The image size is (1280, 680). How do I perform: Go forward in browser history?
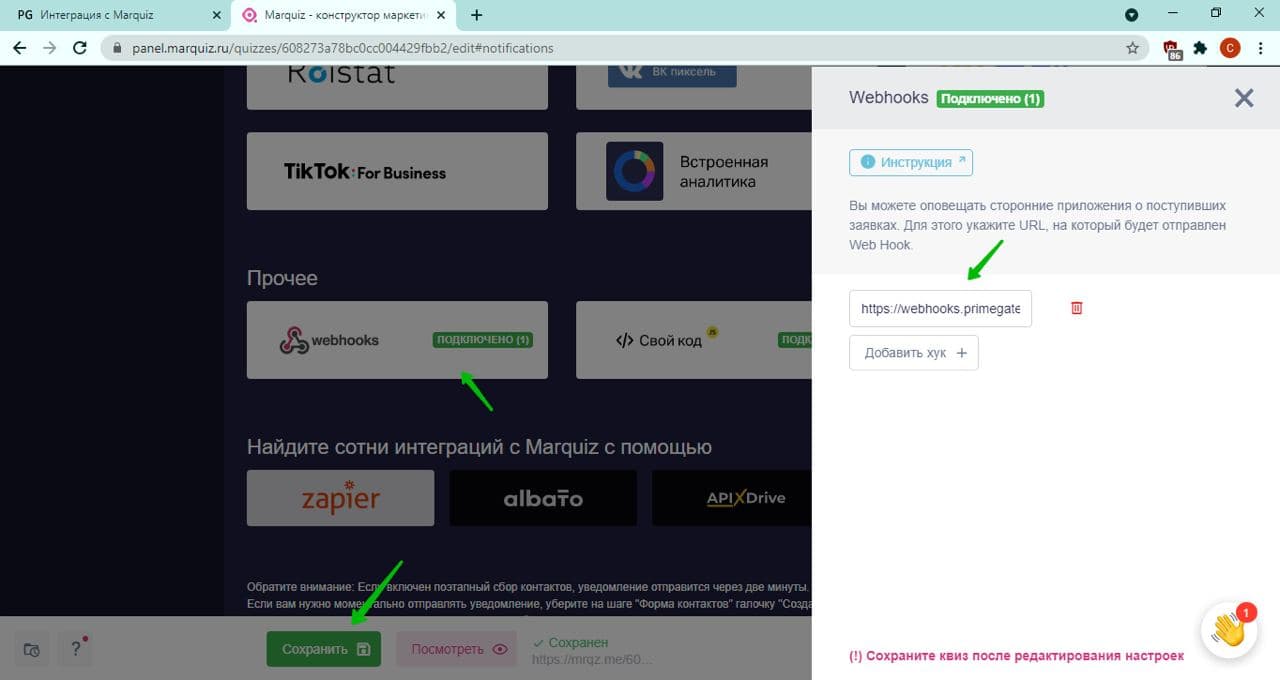(50, 47)
